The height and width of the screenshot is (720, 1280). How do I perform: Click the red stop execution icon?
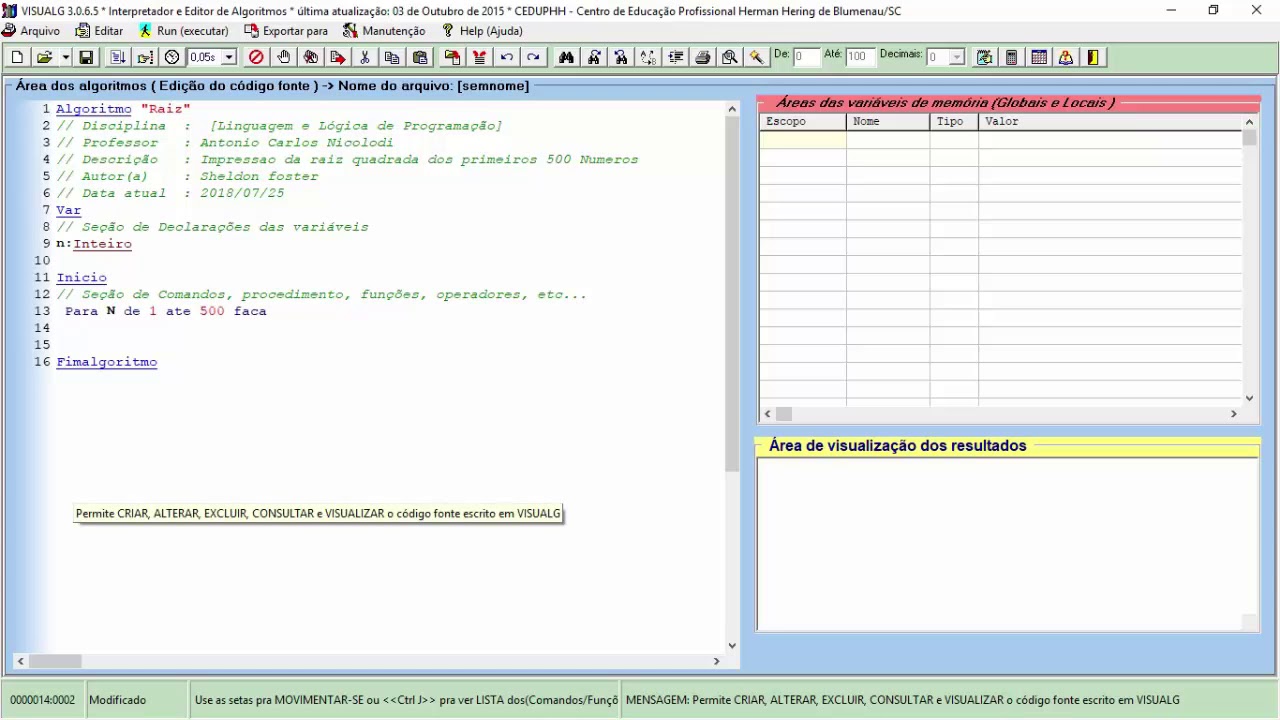pyautogui.click(x=256, y=58)
